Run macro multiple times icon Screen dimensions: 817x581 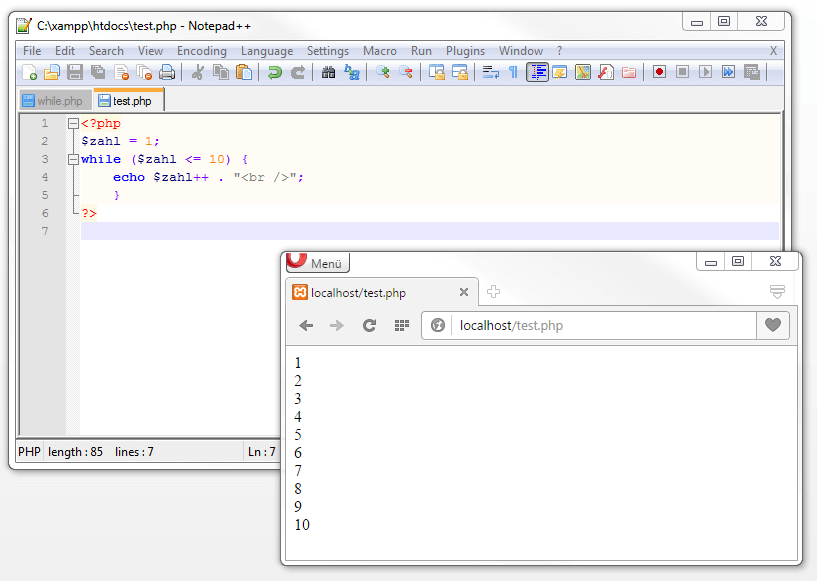pos(728,72)
